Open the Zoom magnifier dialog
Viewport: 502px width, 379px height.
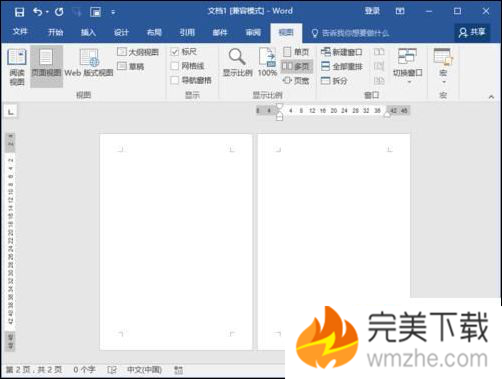click(x=237, y=63)
